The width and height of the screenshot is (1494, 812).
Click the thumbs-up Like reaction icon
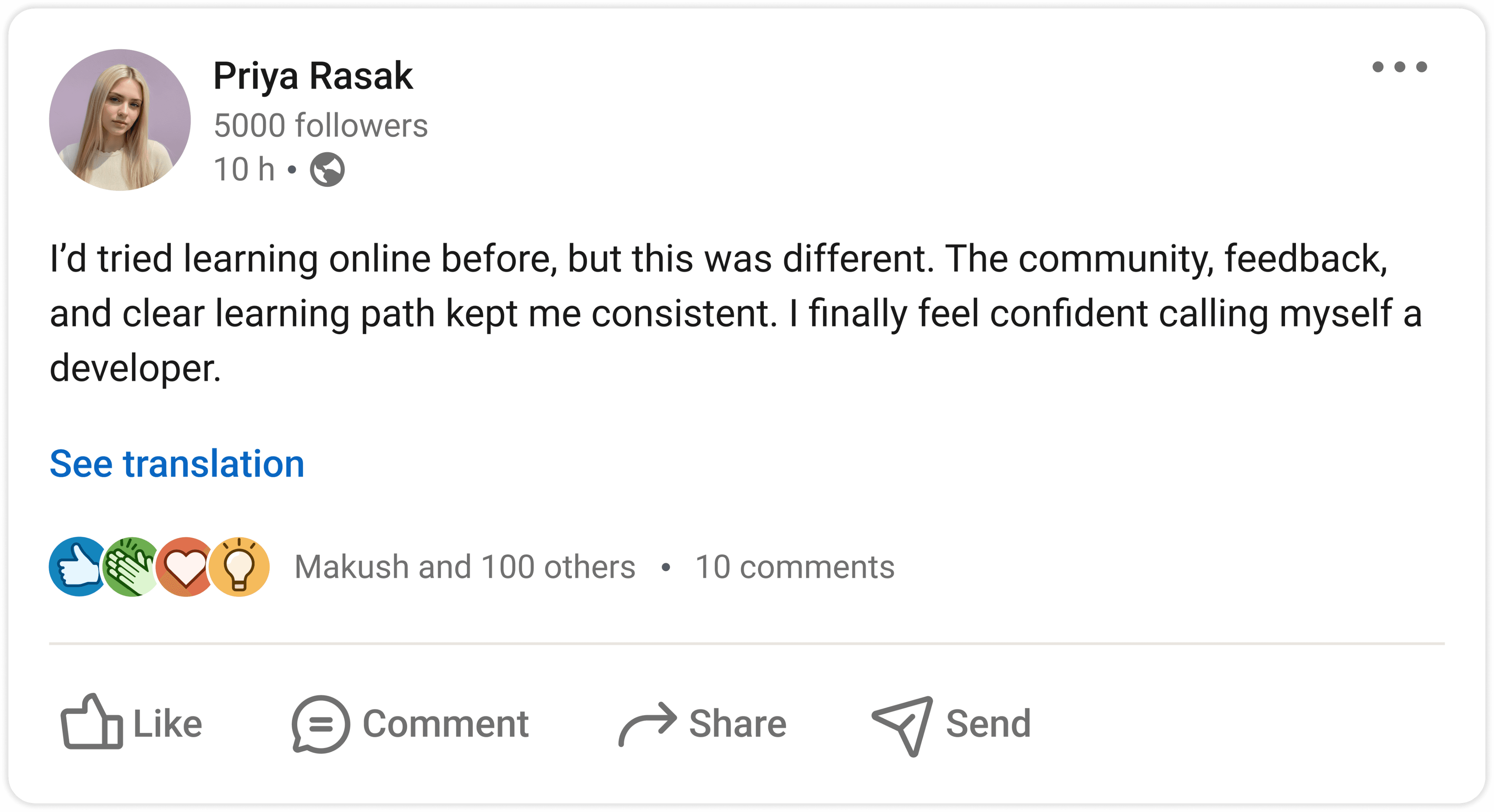(77, 566)
